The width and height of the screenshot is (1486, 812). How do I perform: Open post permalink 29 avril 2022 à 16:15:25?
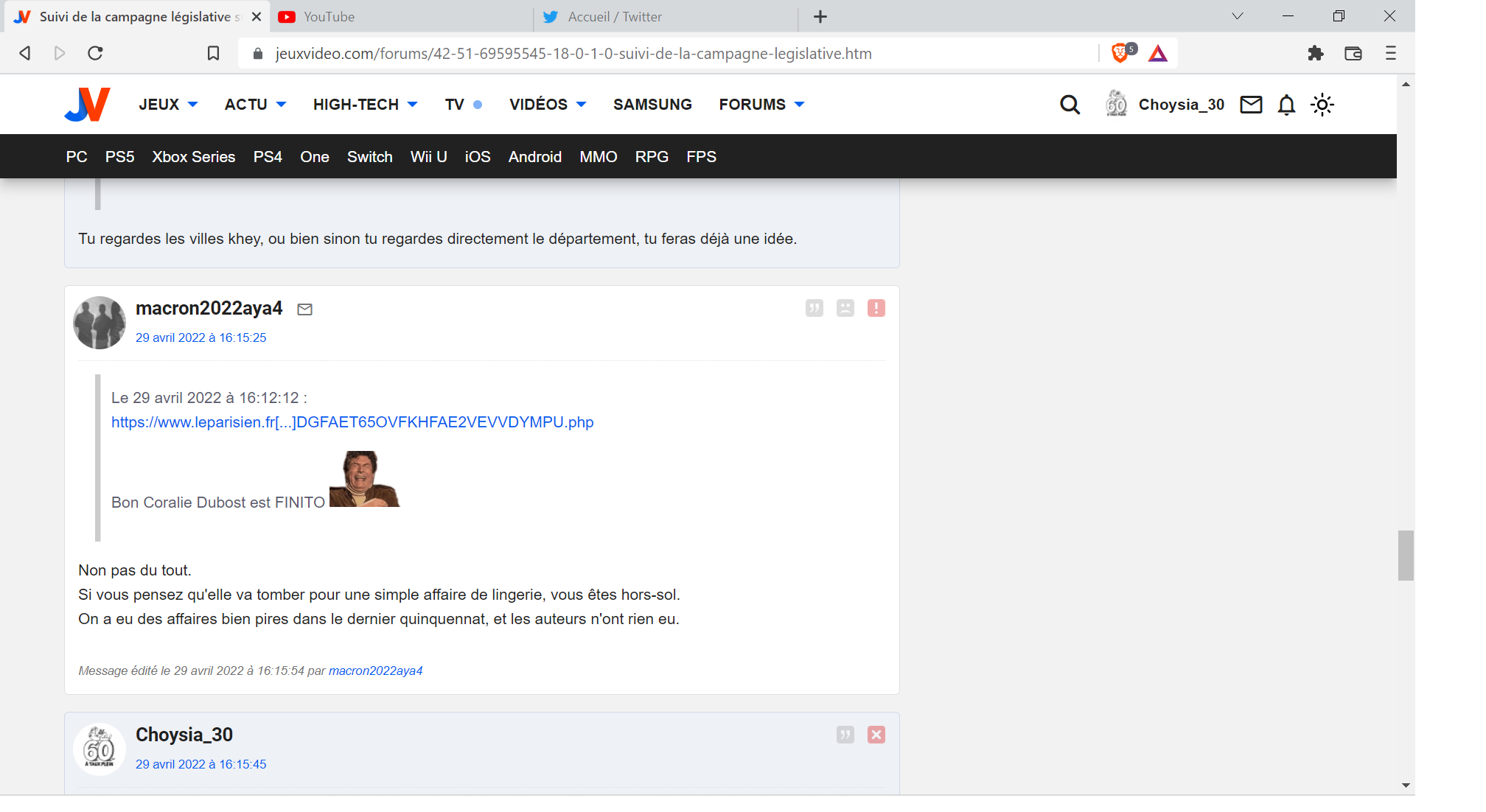201,337
